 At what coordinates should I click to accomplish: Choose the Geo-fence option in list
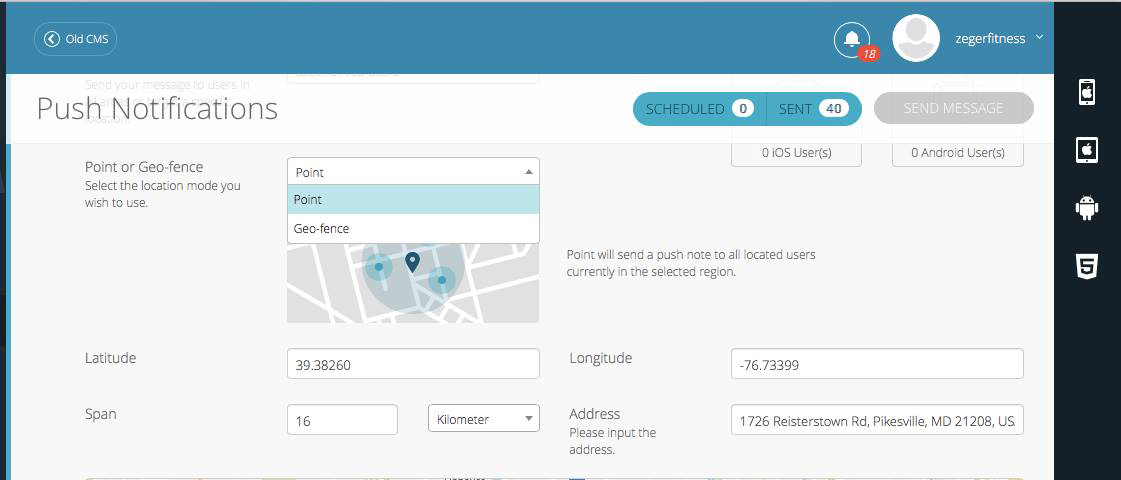412,229
